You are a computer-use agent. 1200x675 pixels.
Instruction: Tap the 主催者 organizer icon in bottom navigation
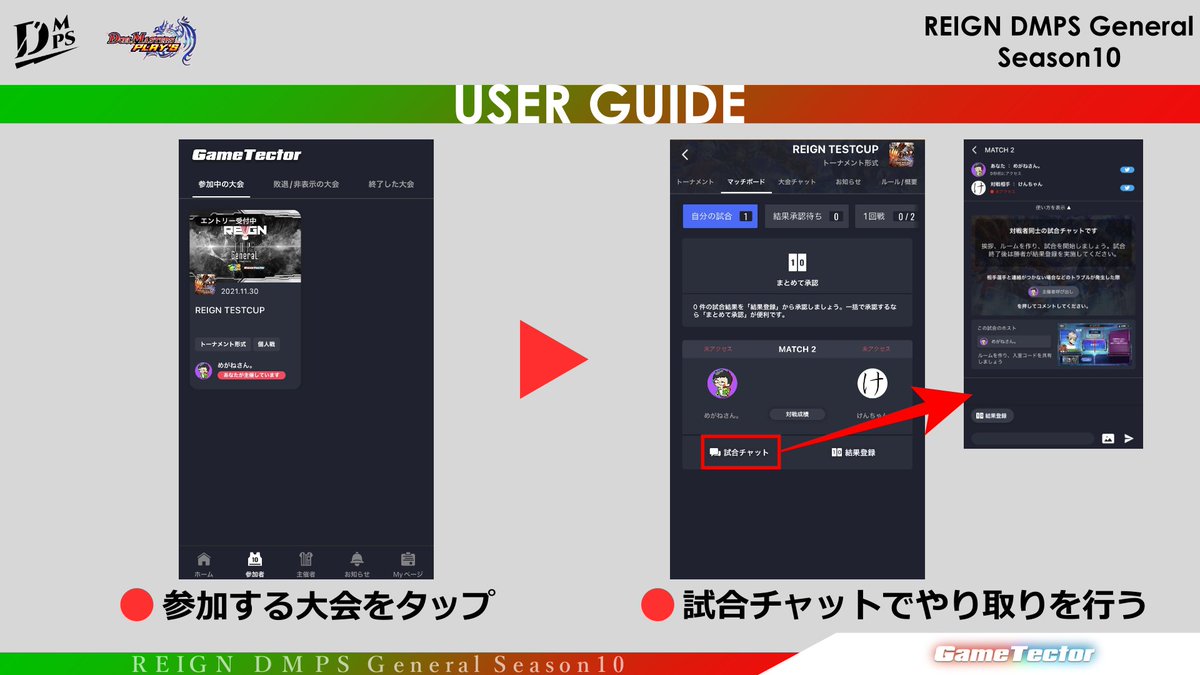click(306, 563)
